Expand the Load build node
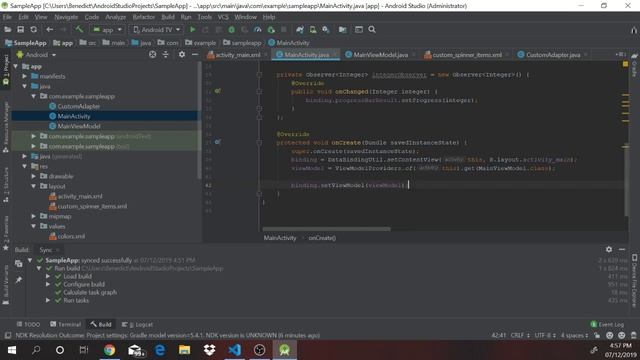The image size is (640, 360). tap(48, 276)
